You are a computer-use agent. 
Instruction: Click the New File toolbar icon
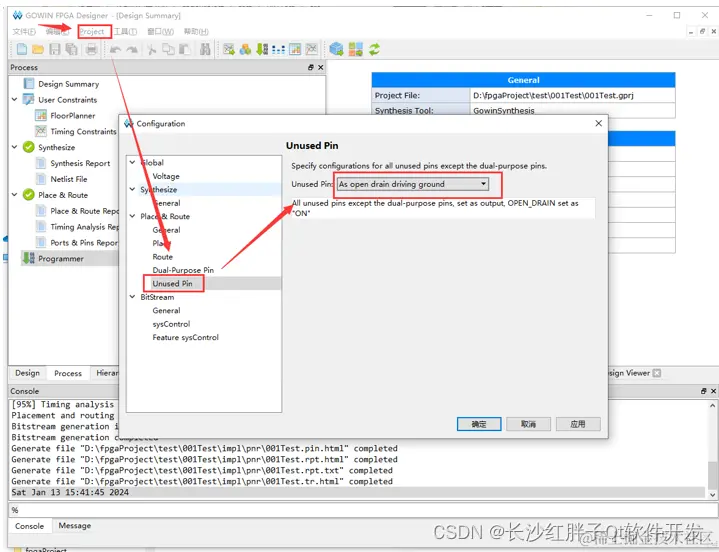[x=22, y=49]
